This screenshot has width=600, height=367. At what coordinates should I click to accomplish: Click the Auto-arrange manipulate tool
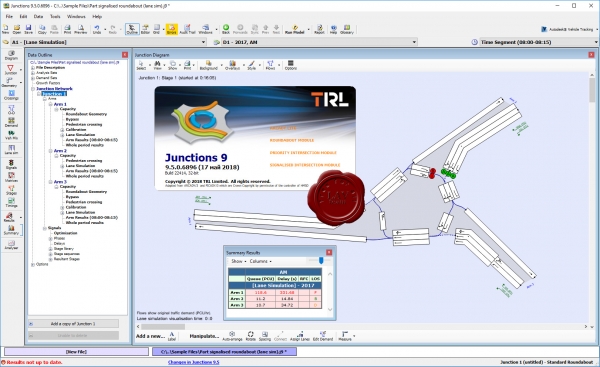(232, 336)
